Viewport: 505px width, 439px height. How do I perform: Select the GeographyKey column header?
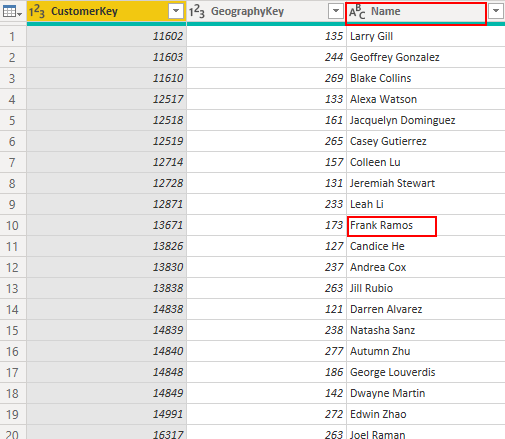coord(266,11)
